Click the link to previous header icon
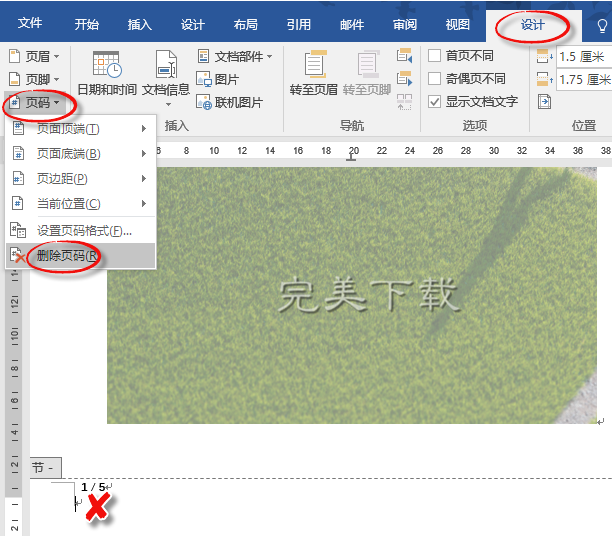The height and width of the screenshot is (536, 612). click(404, 102)
